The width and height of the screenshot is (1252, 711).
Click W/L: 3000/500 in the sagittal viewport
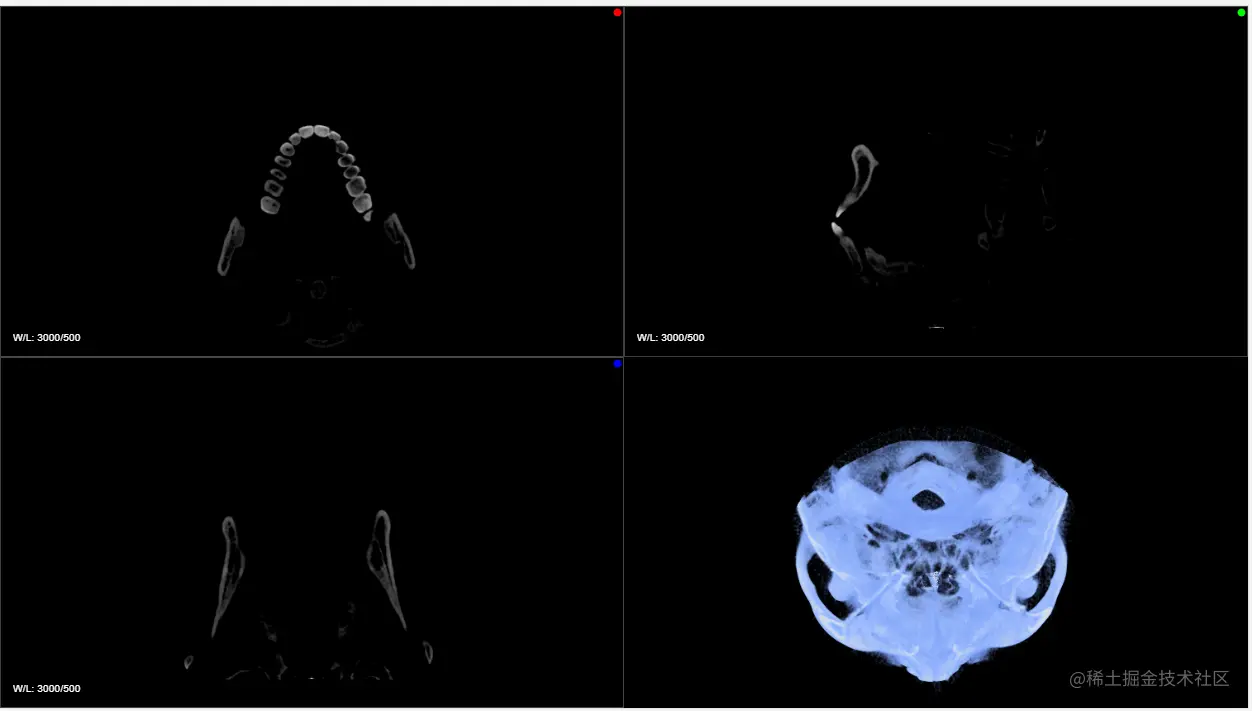[671, 338]
